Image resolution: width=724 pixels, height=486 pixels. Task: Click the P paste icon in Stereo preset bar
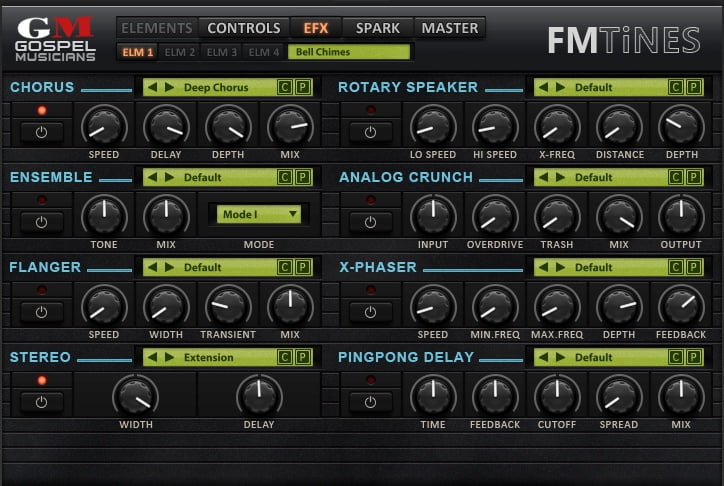click(302, 357)
